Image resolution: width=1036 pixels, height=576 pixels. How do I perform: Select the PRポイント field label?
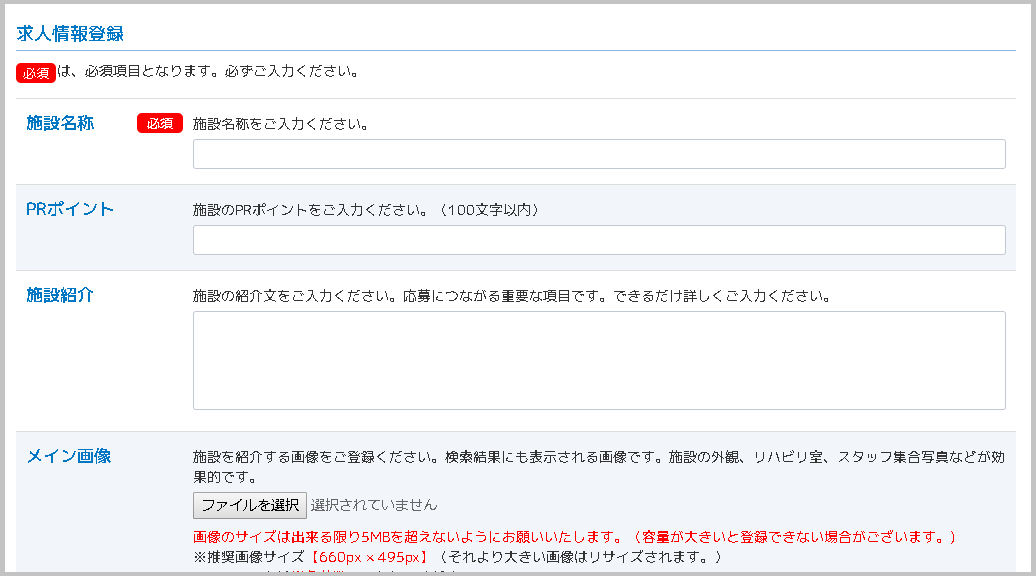[x=70, y=209]
